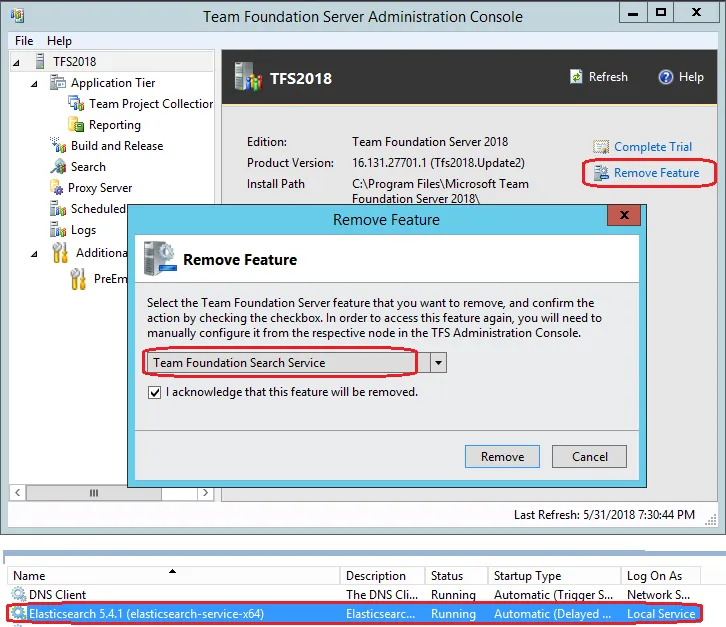This screenshot has width=726, height=627.
Task: Click the Complete Trial certificate icon
Action: pos(601,147)
